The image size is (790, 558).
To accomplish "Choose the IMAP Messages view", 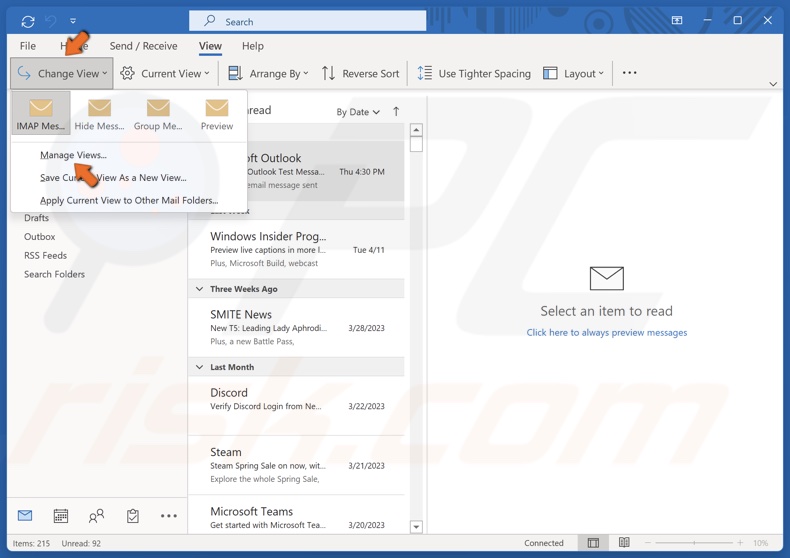I will (x=41, y=113).
